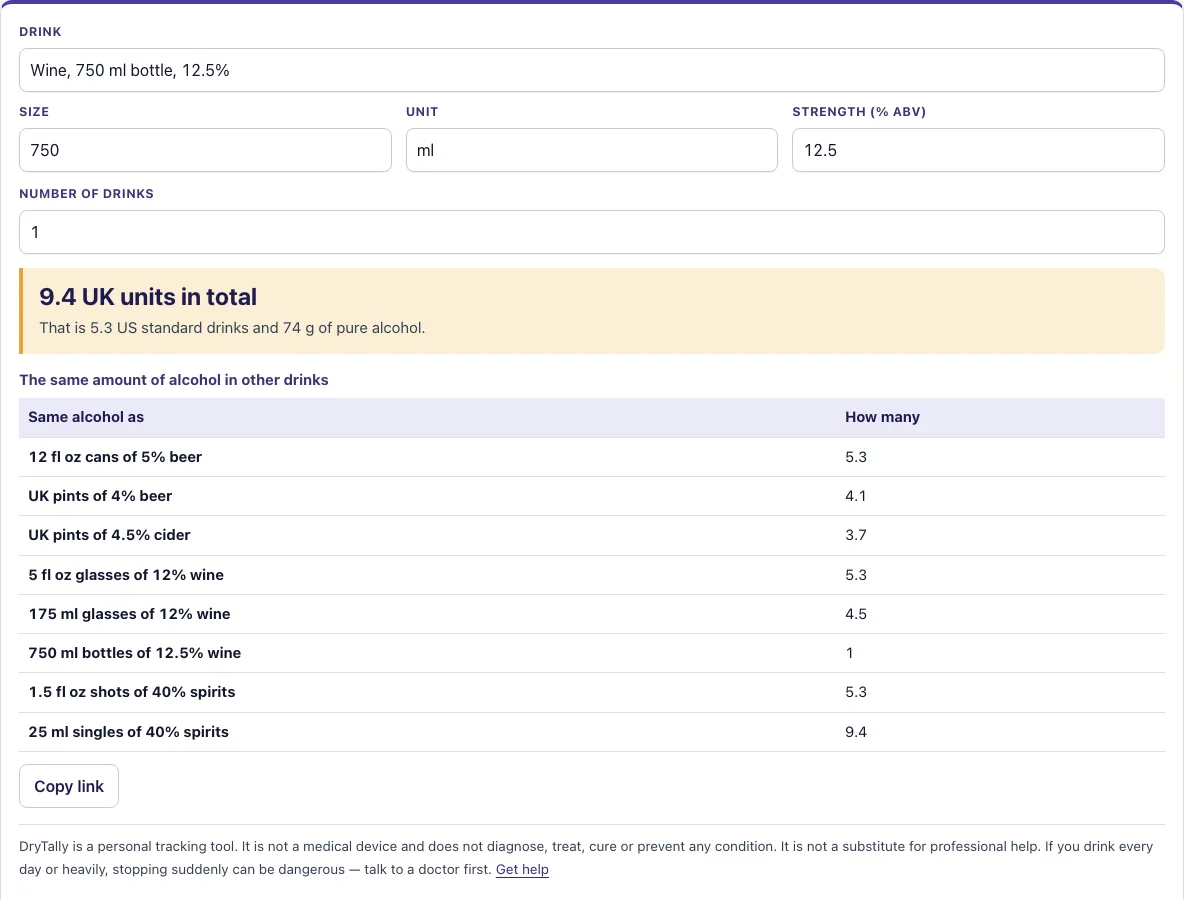1184x900 pixels.
Task: Click the DryTally disclaimer paragraph
Action: (586, 858)
